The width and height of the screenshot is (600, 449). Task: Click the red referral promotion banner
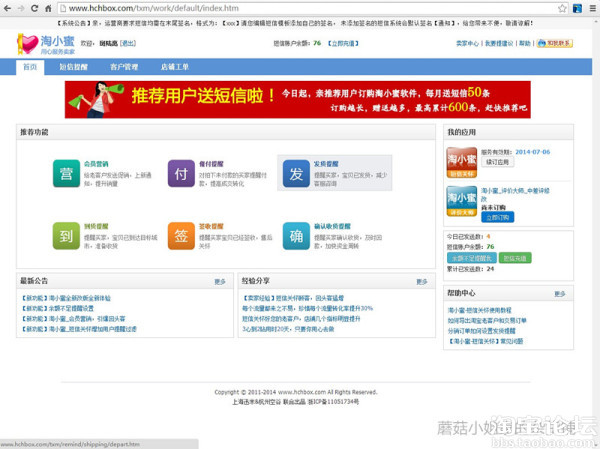(x=298, y=100)
